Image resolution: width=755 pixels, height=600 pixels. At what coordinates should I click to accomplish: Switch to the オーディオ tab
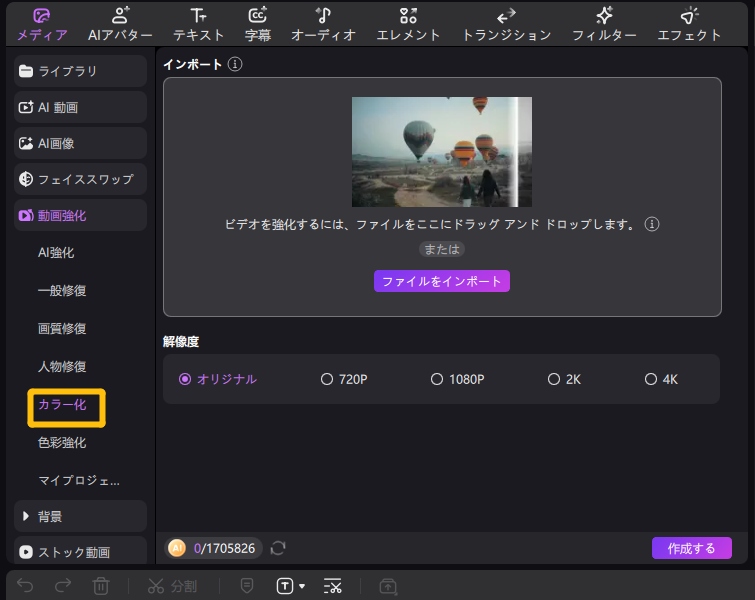pyautogui.click(x=323, y=24)
